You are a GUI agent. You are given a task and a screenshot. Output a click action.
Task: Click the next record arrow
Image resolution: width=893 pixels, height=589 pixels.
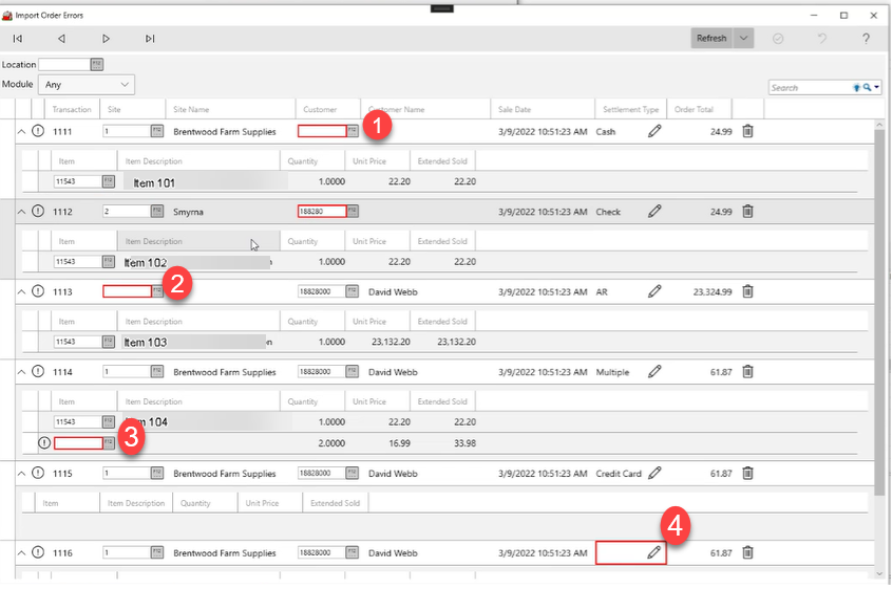pos(106,39)
